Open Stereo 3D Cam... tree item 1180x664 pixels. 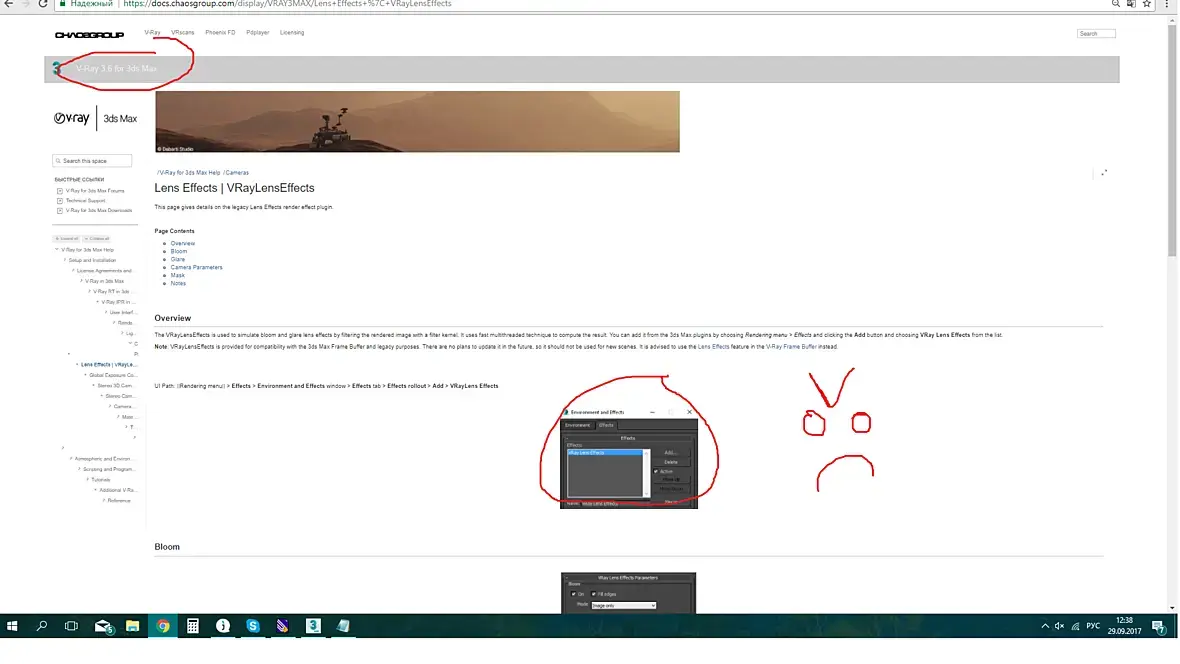(116, 385)
